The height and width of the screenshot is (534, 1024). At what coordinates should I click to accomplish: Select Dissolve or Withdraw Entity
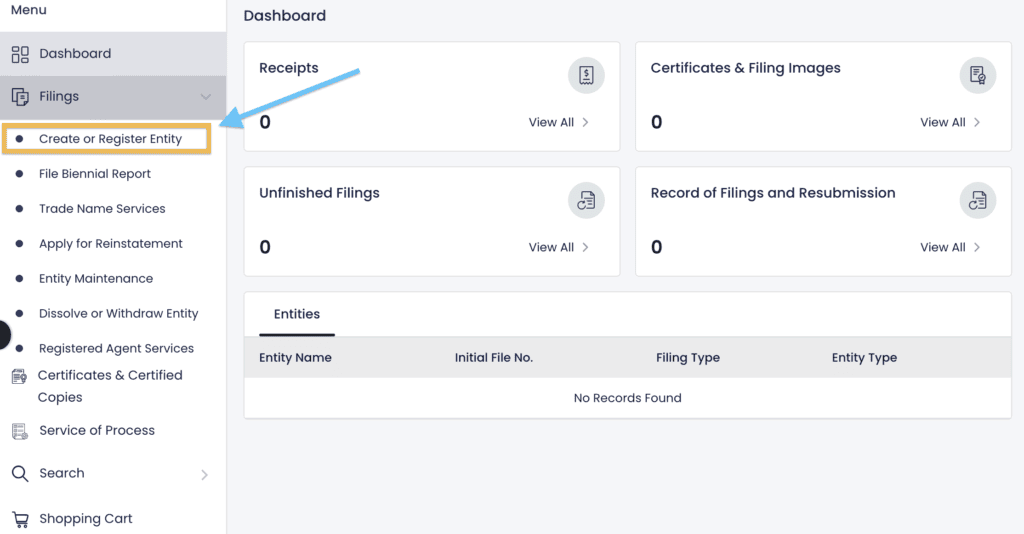118,313
